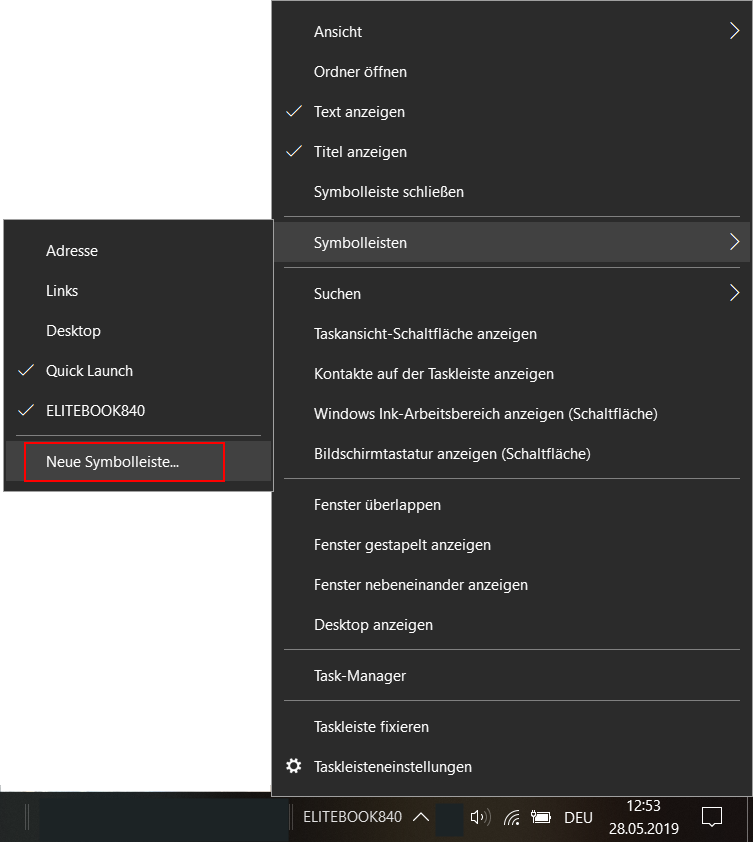Click the gear icon beside Taskleisteneinstellungen
Image resolution: width=753 pixels, height=842 pixels.
(293, 766)
